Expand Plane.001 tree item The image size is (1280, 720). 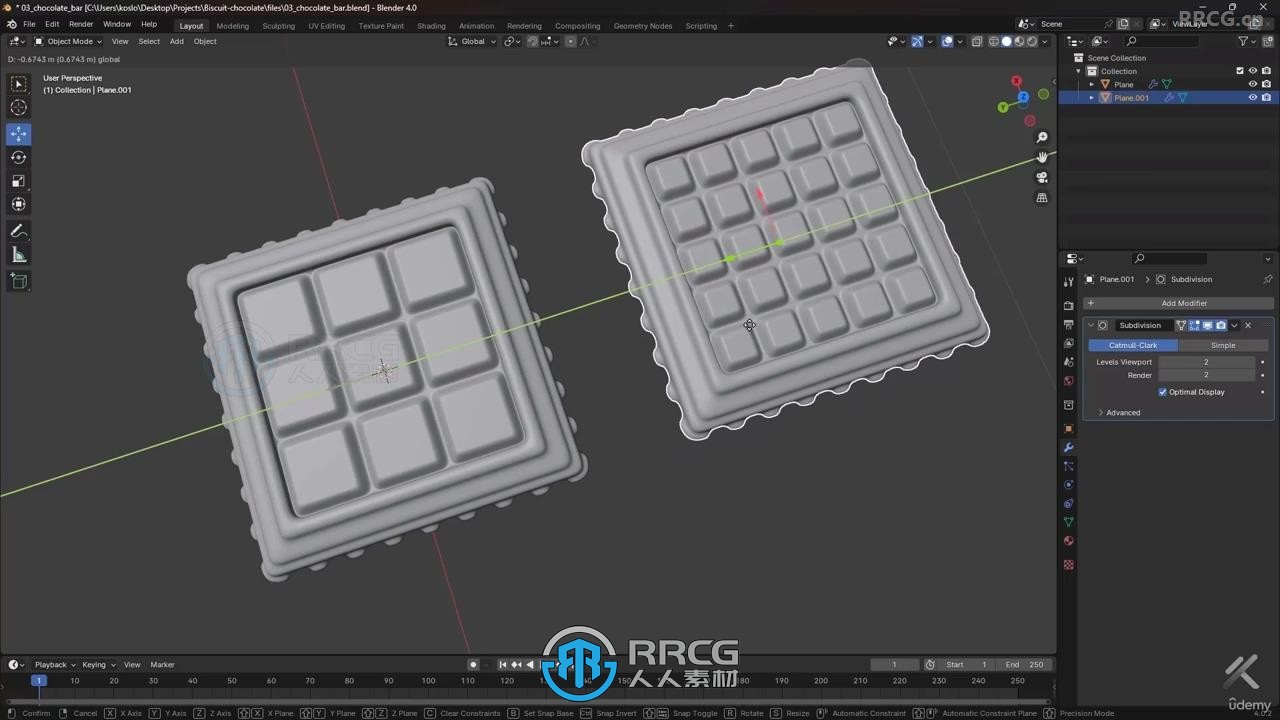[x=1092, y=97]
